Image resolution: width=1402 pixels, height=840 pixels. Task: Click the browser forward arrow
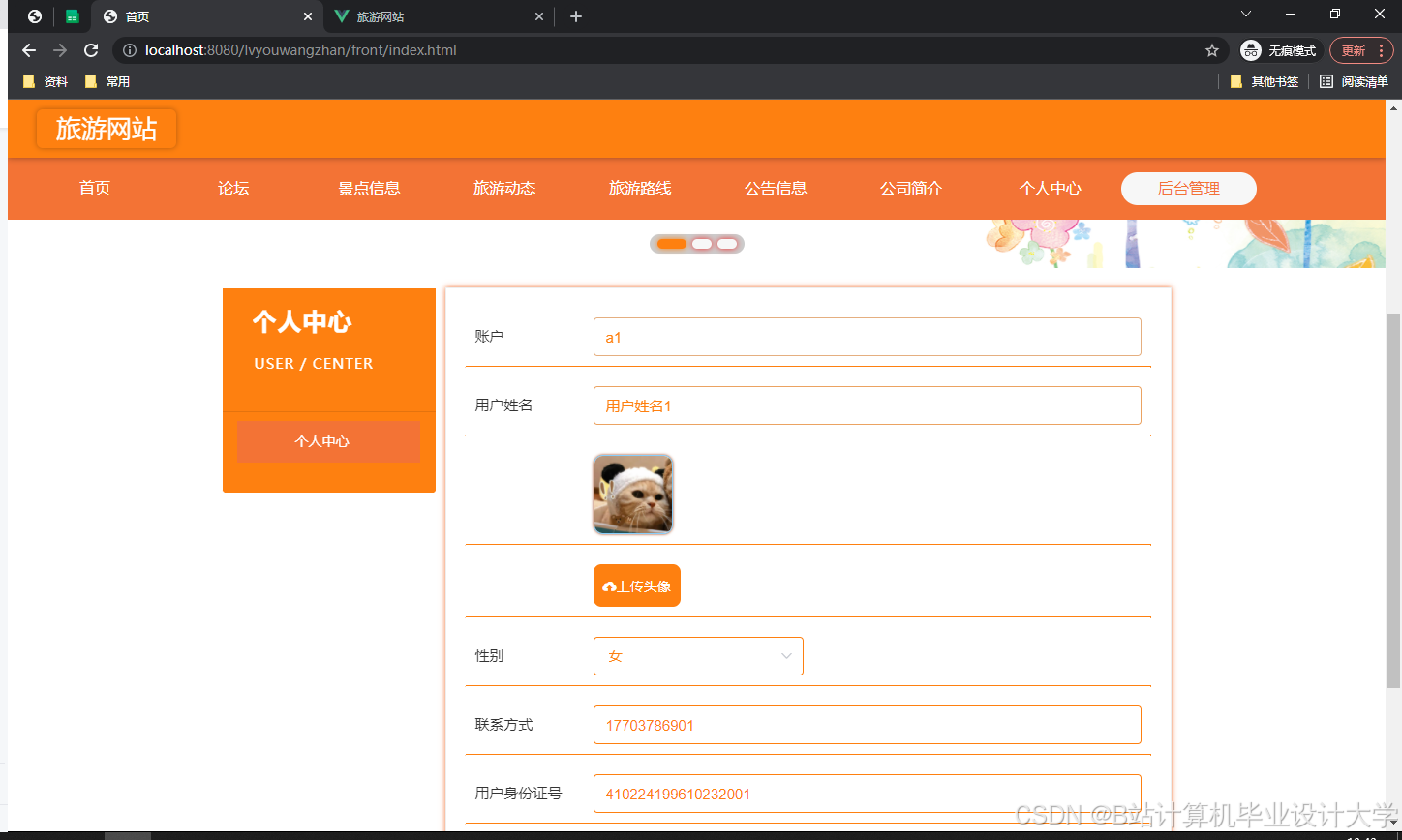pos(60,50)
